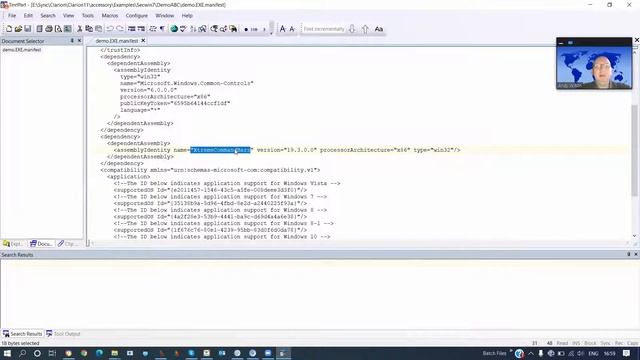This screenshot has width=640, height=360.
Task: Open the Search menu
Action: pos(48,16)
